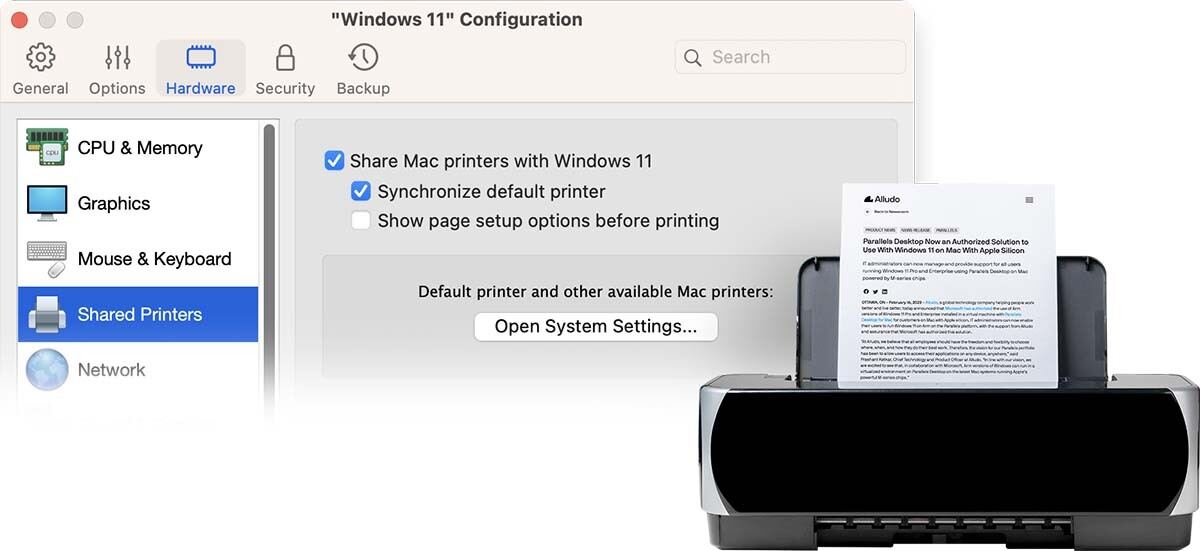Toggle Share Mac printers with Windows 11

334,161
